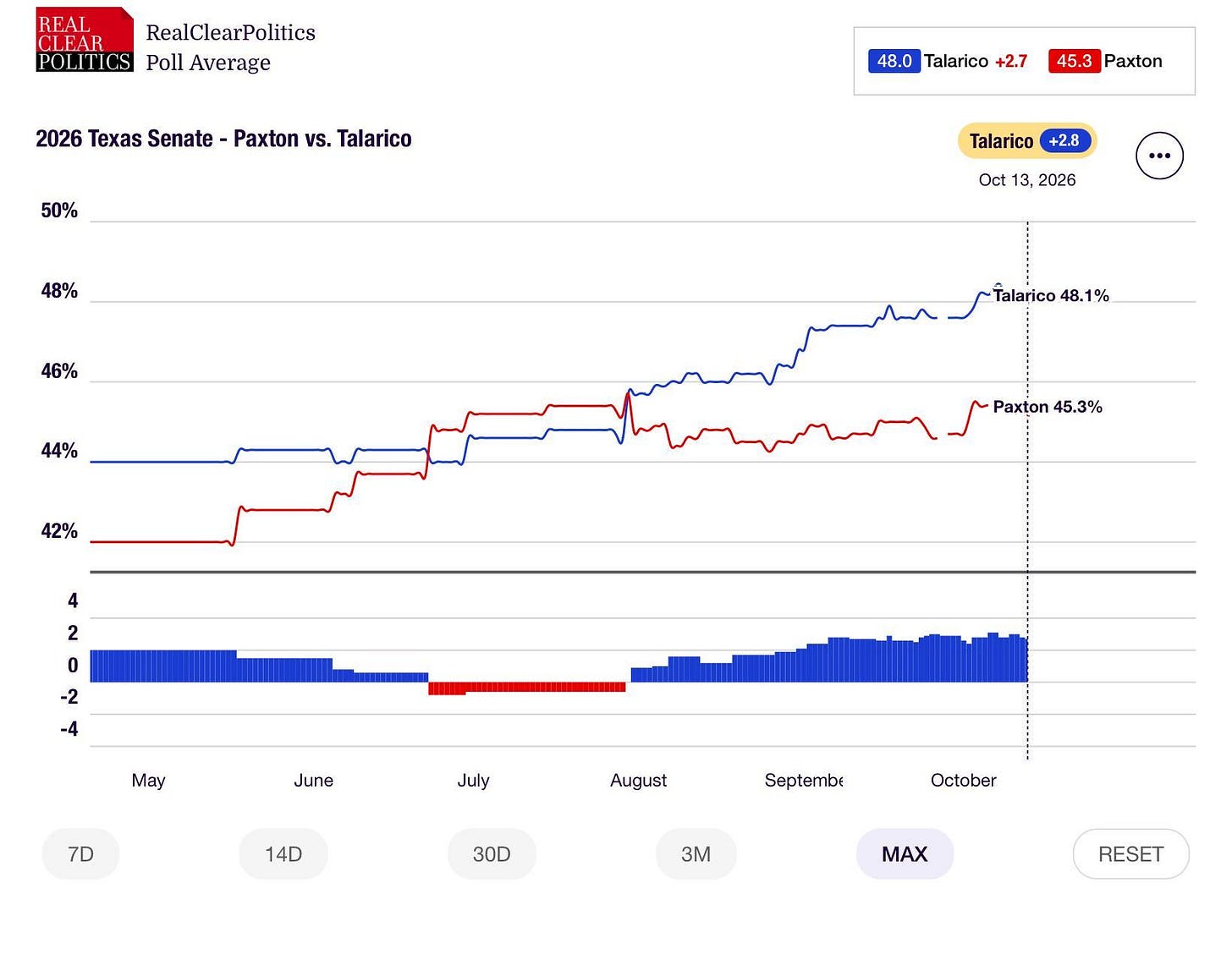Screen dimensions: 1232x954
Task: Click the yellow Talarico +2.8 badge
Action: click(1026, 141)
